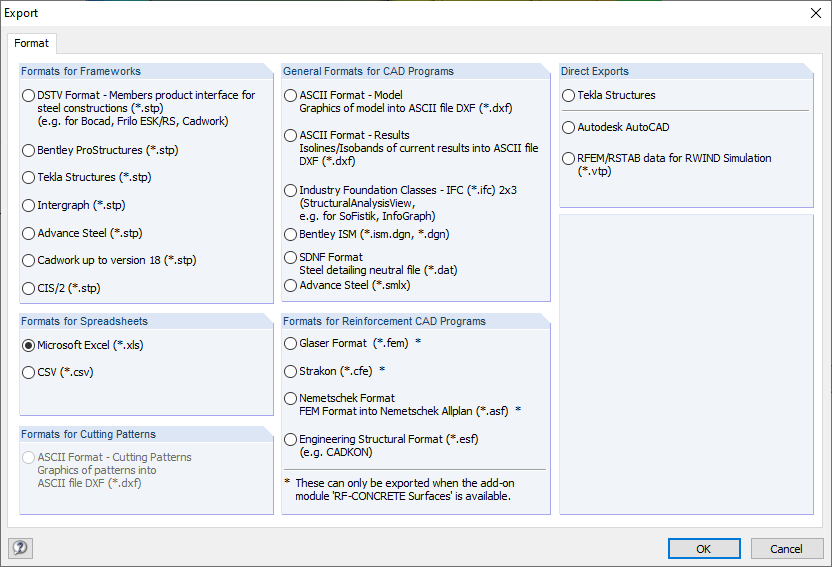The width and height of the screenshot is (832, 567).
Task: Pick the Bentley ISM (*.ism.dgn) option
Action: click(291, 234)
